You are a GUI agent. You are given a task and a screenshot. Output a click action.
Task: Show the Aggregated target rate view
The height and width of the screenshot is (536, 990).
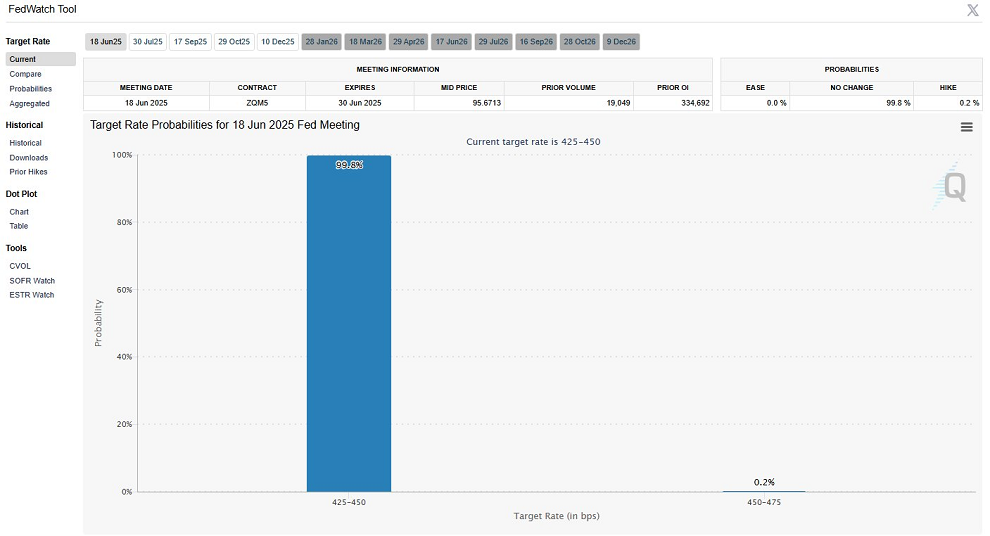point(29,104)
